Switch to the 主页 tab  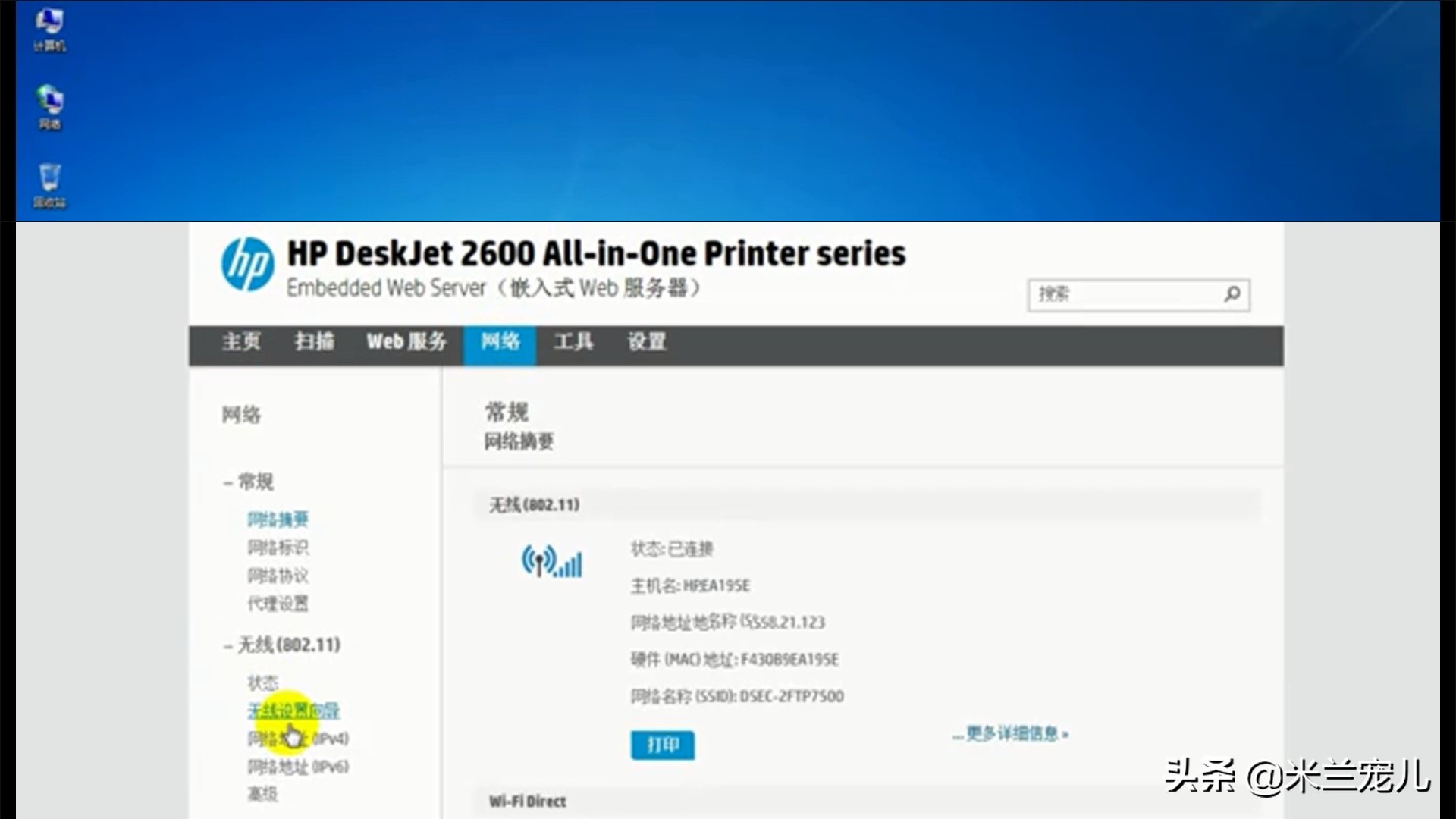point(241,343)
